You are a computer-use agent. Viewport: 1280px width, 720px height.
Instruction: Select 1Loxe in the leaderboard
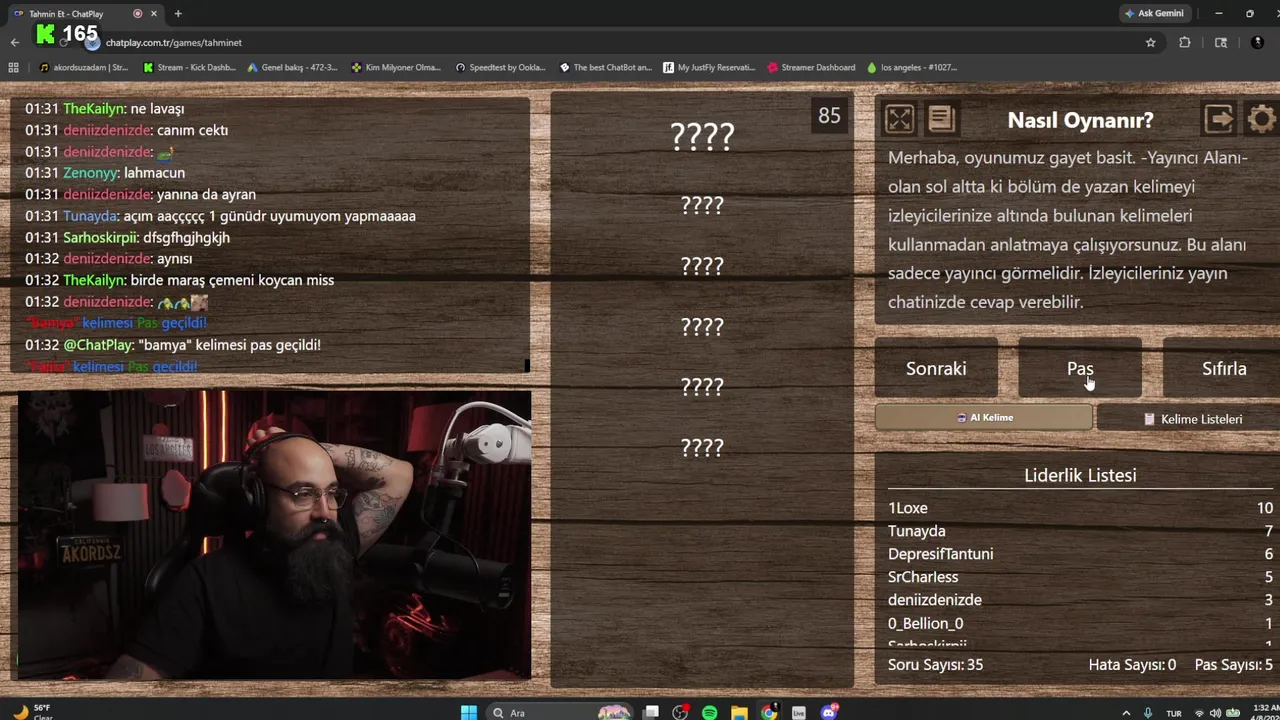1080,508
